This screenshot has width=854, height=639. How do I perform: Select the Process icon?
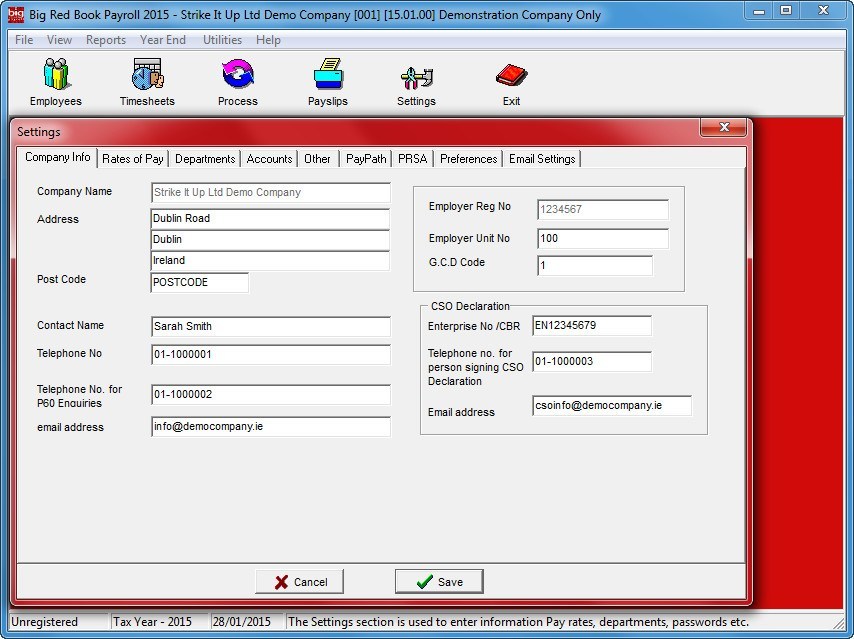237,82
